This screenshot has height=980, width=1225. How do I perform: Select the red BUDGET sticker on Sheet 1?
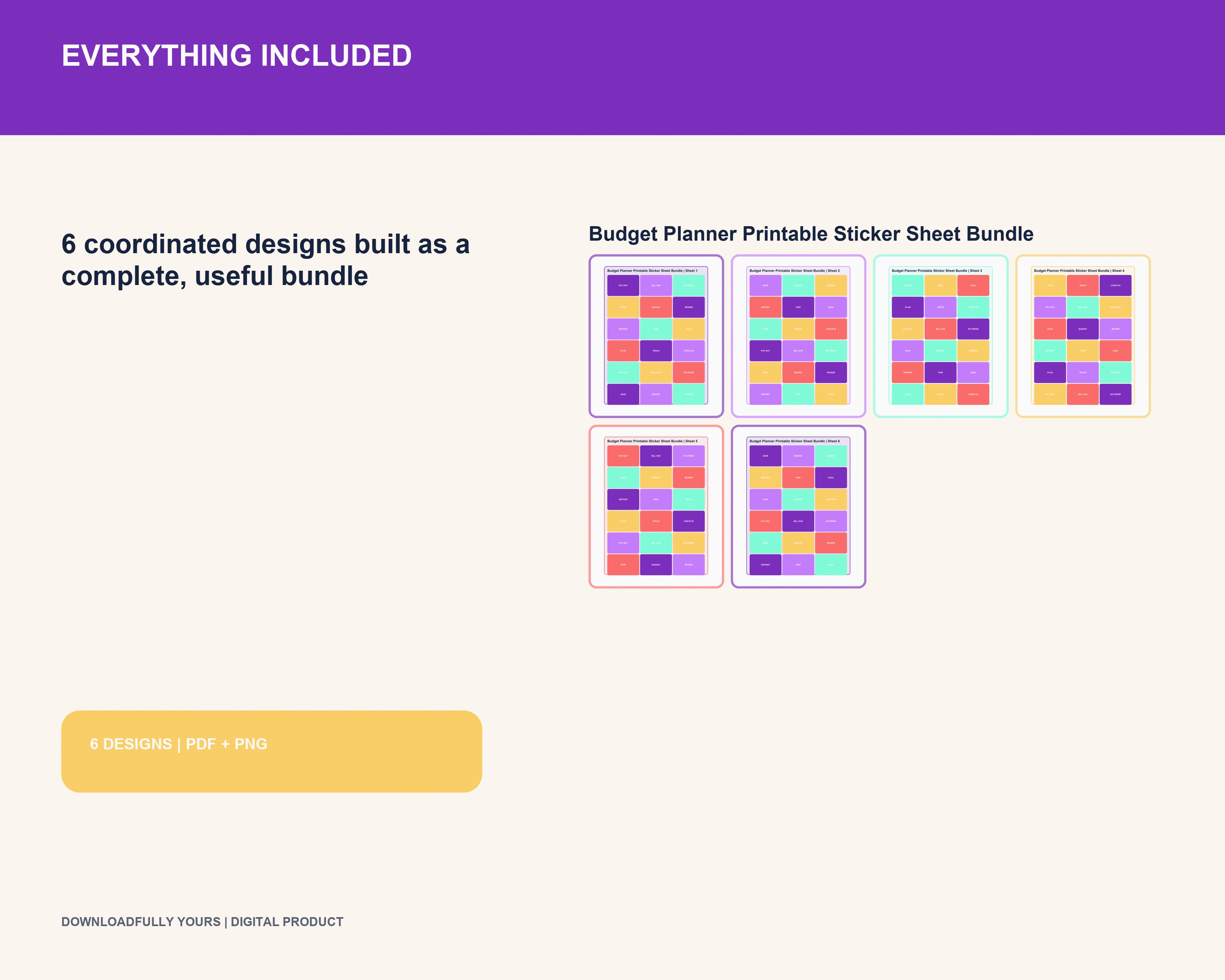pyautogui.click(x=656, y=307)
